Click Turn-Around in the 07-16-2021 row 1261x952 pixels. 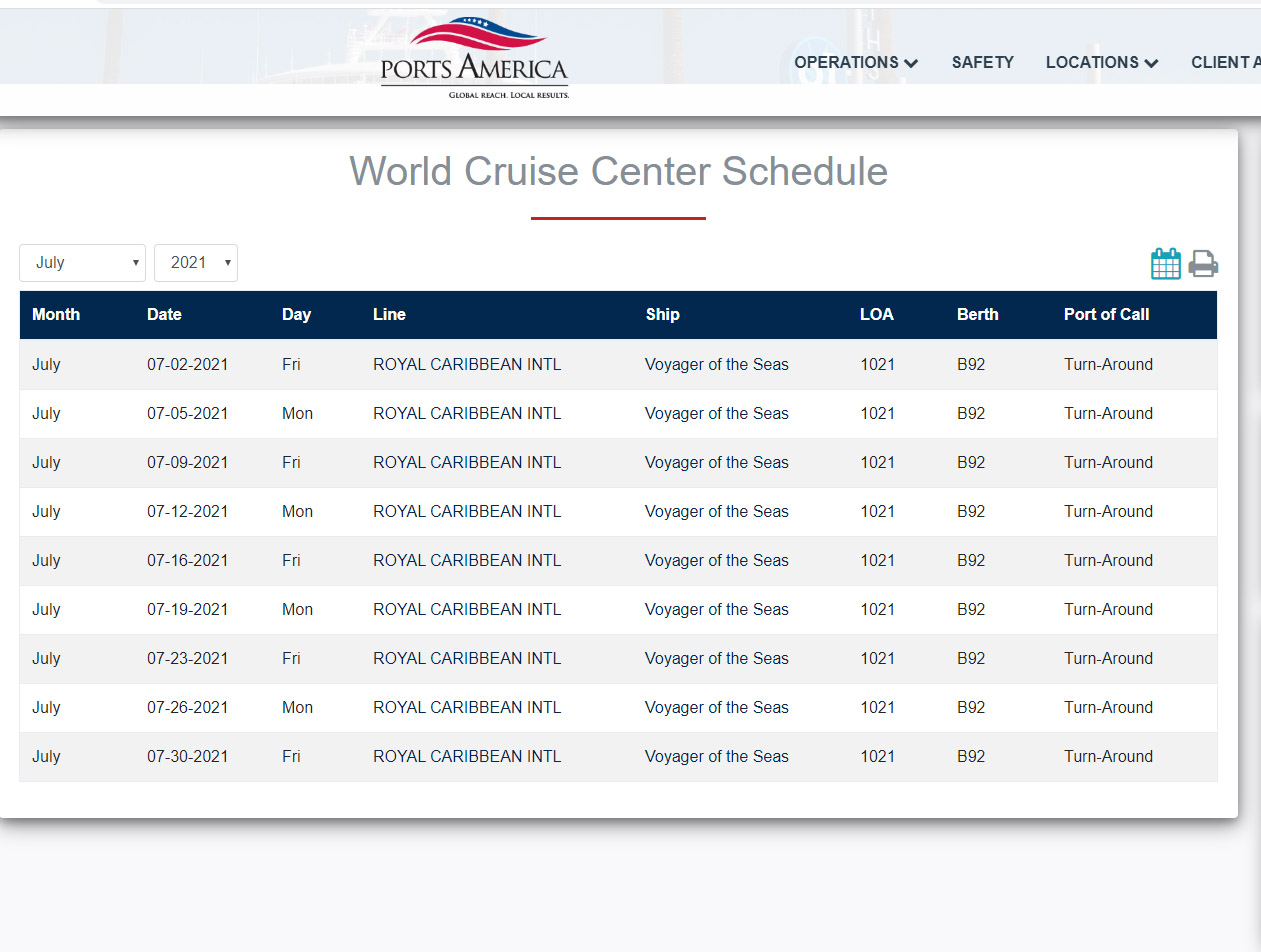point(1108,560)
